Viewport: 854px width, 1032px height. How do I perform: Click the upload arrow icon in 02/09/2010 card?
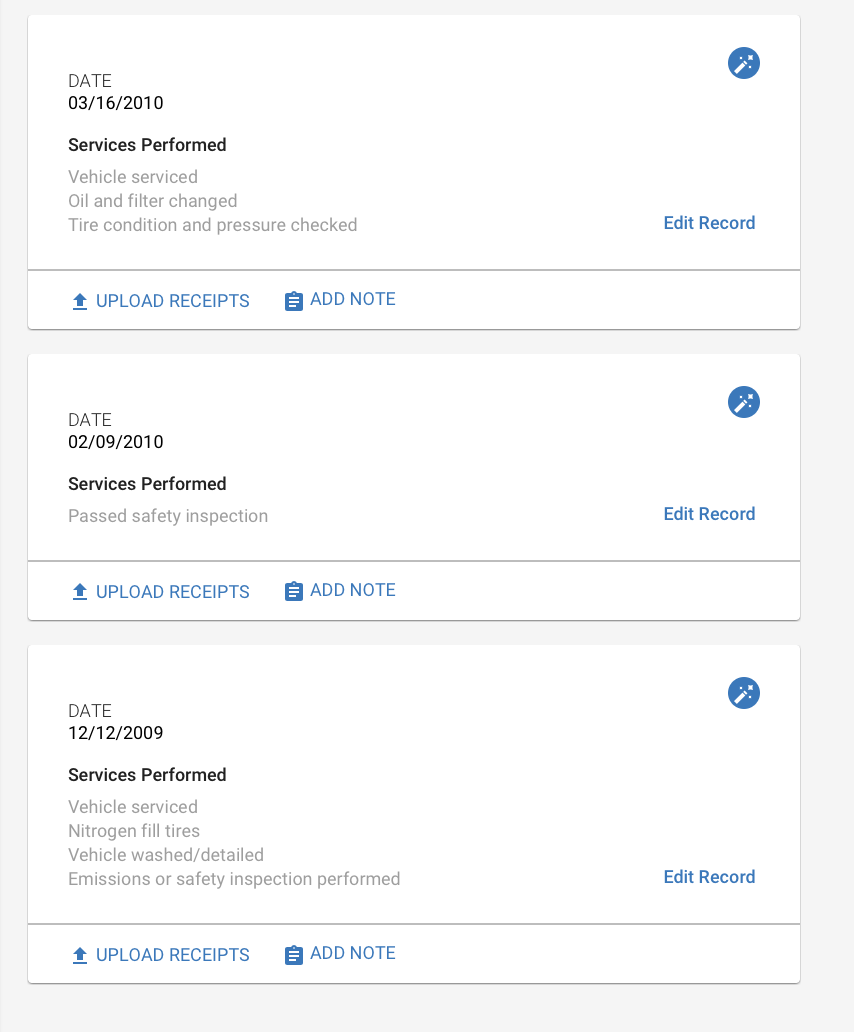(x=80, y=592)
